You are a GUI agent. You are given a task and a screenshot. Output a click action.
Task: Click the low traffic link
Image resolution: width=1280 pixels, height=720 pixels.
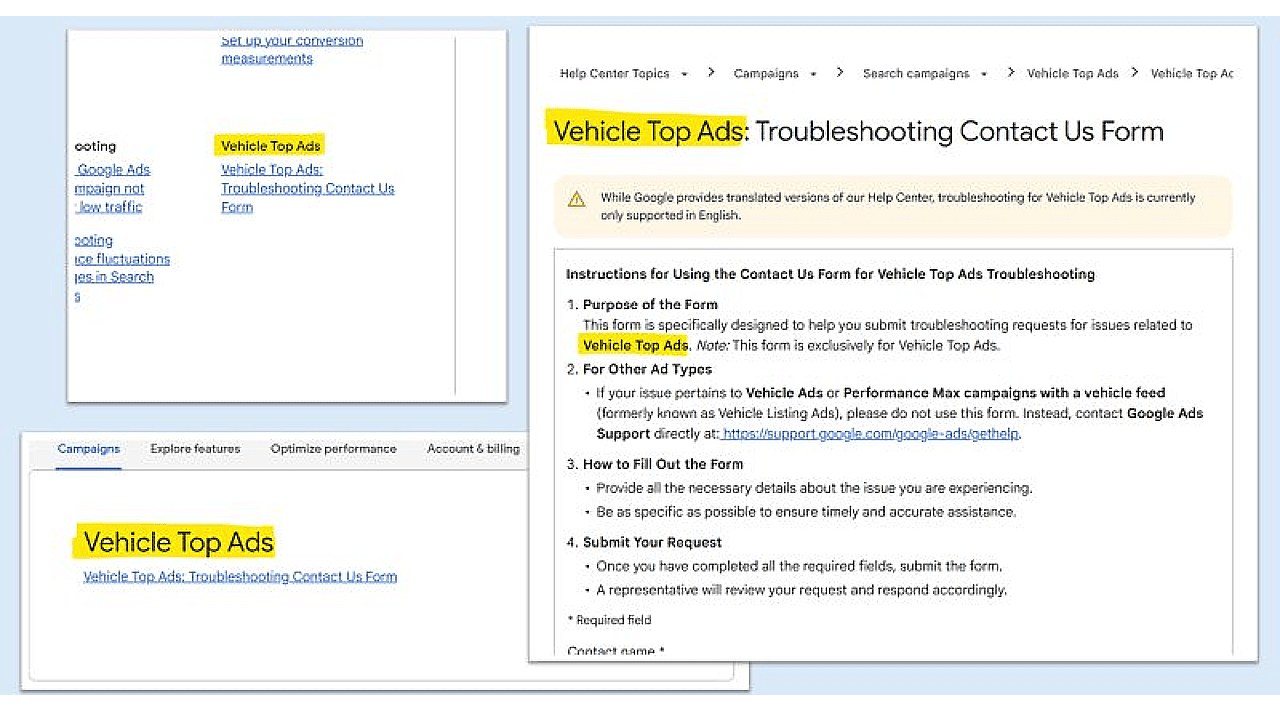(x=109, y=207)
